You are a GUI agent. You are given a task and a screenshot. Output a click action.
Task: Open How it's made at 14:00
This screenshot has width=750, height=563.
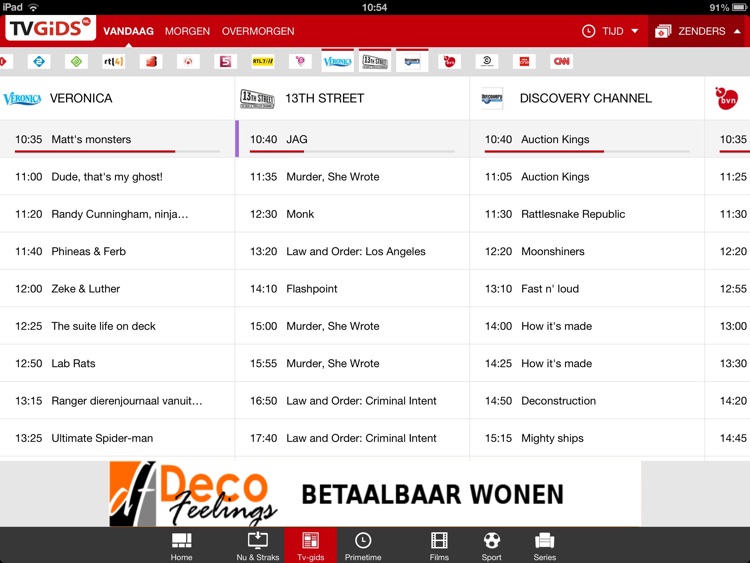click(x=587, y=326)
